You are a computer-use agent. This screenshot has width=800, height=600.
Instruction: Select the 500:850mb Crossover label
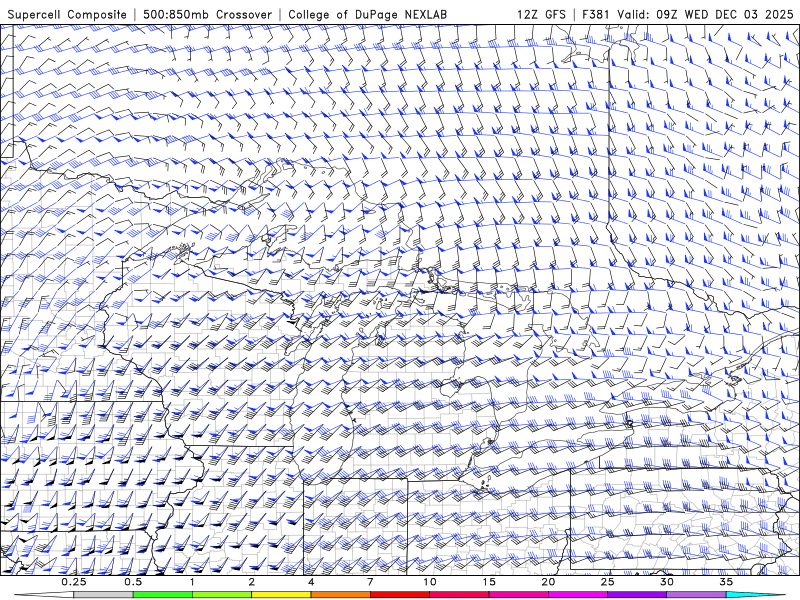tap(208, 14)
